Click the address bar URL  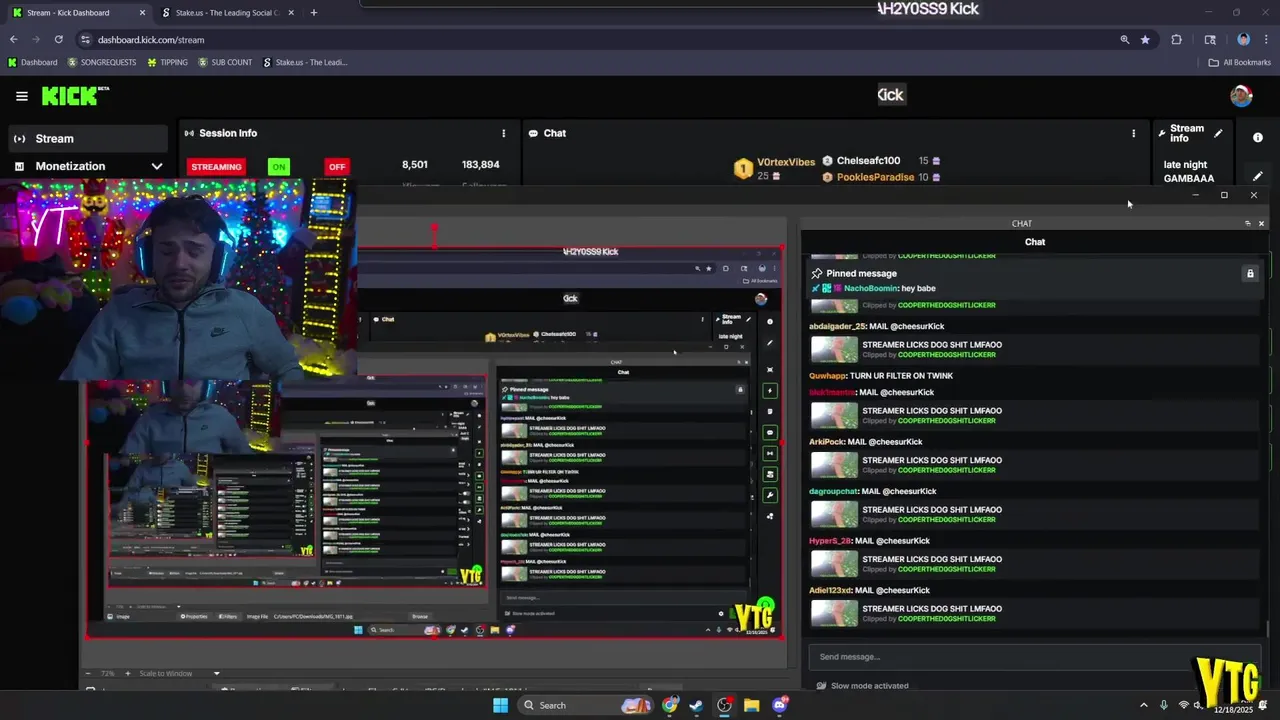click(x=151, y=40)
